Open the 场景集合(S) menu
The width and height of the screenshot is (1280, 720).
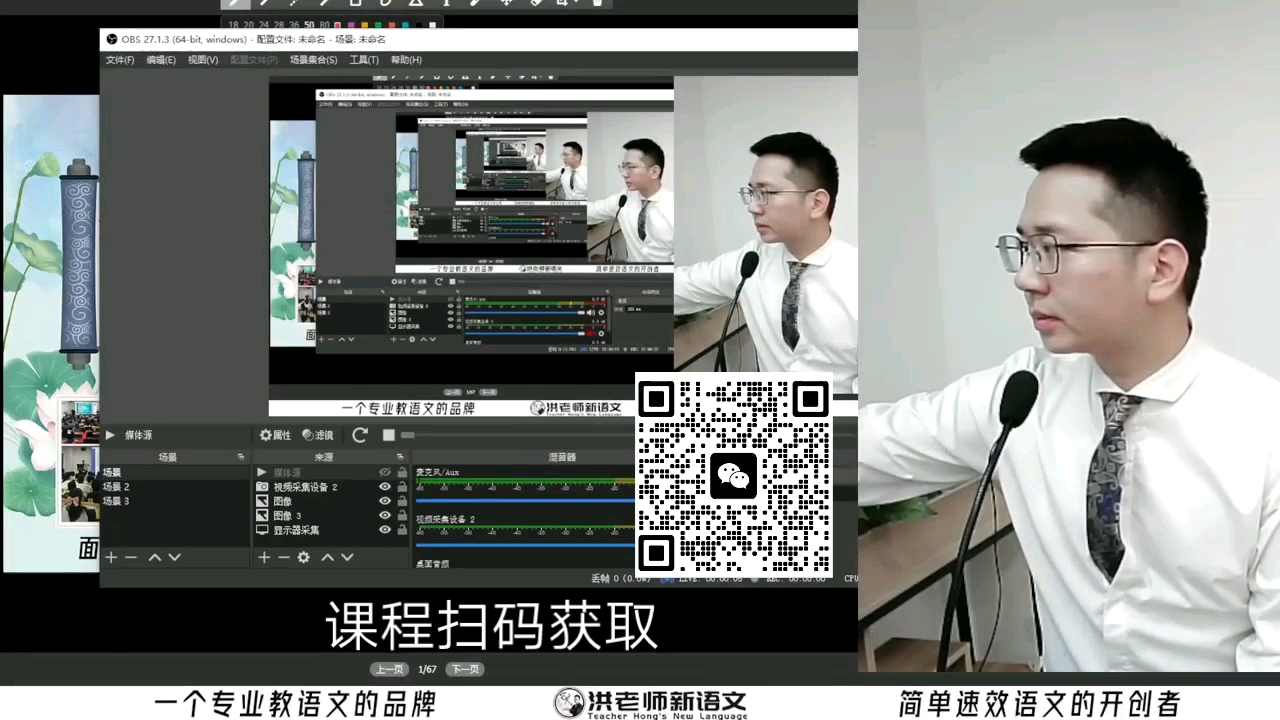(x=313, y=60)
